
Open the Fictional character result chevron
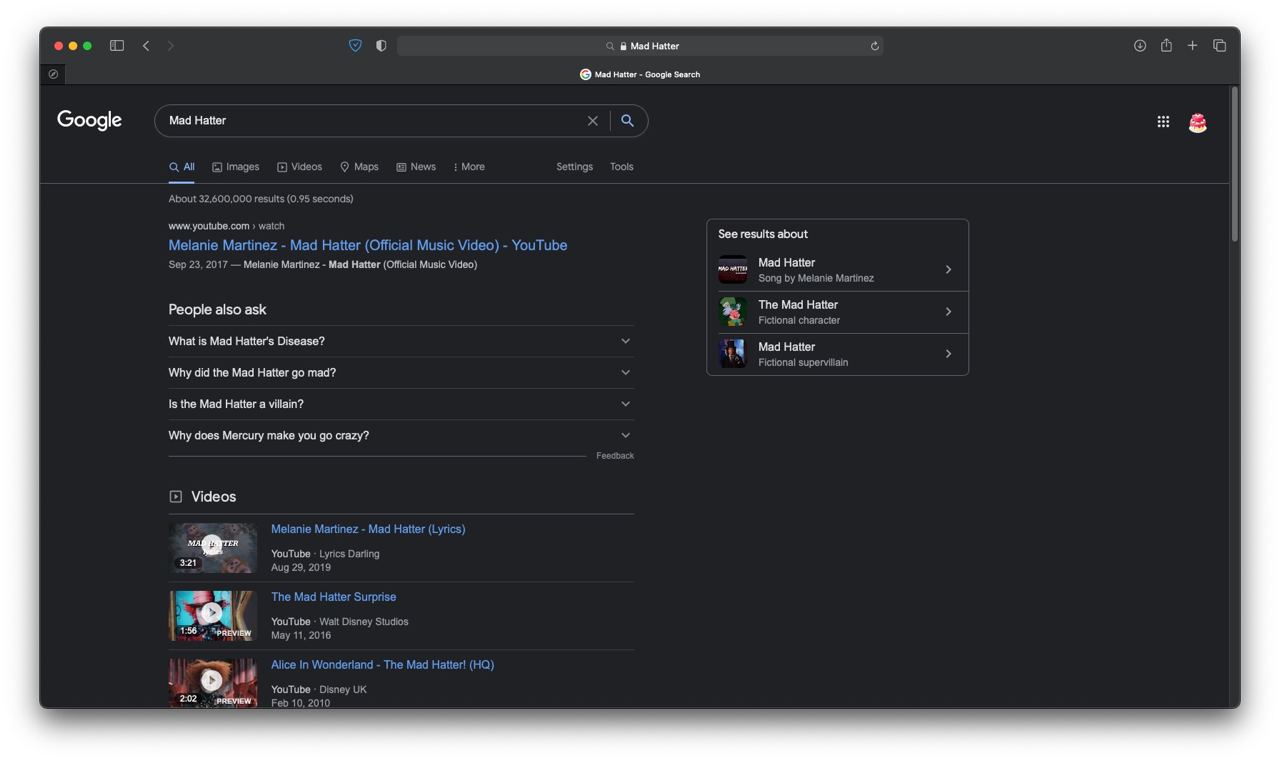click(948, 312)
